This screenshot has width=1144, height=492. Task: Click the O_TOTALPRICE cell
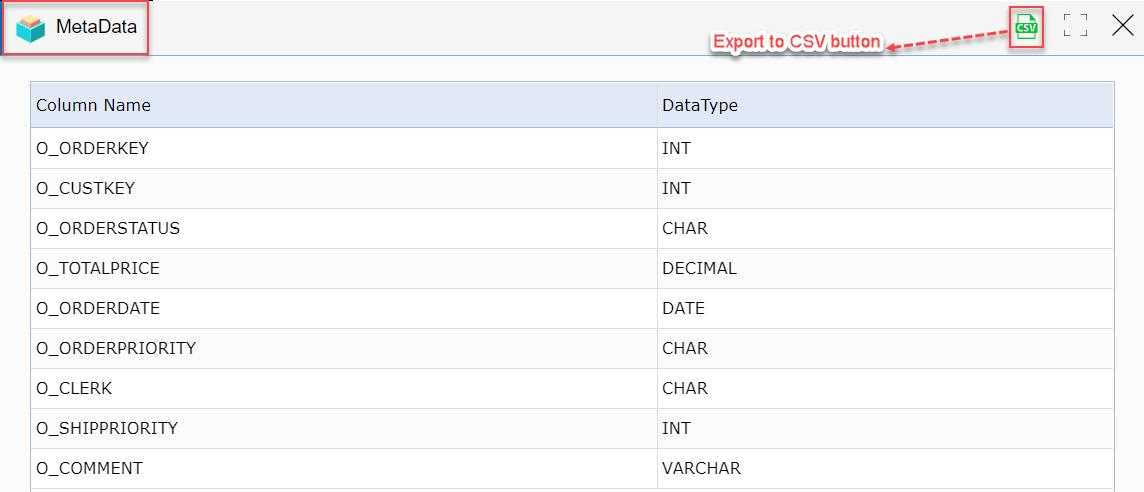coord(344,269)
